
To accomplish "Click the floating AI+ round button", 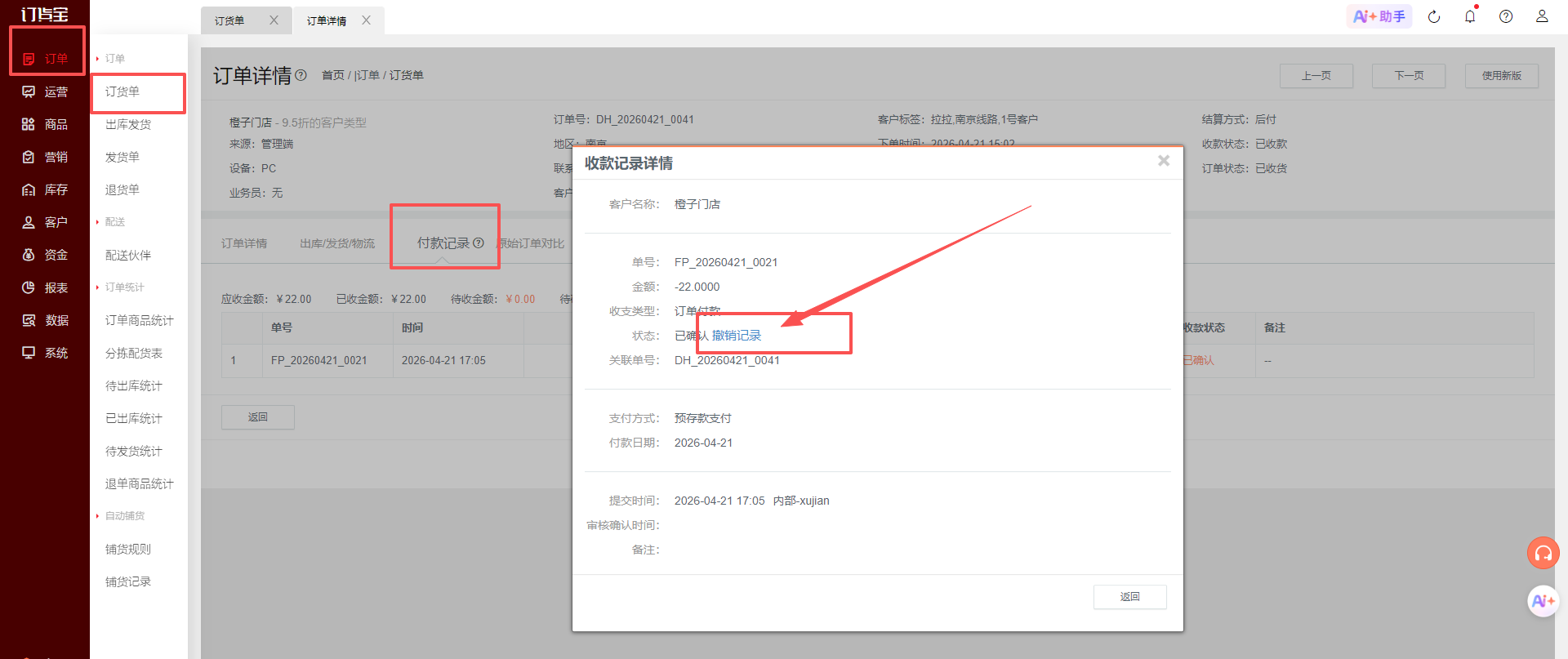I will [x=1543, y=602].
